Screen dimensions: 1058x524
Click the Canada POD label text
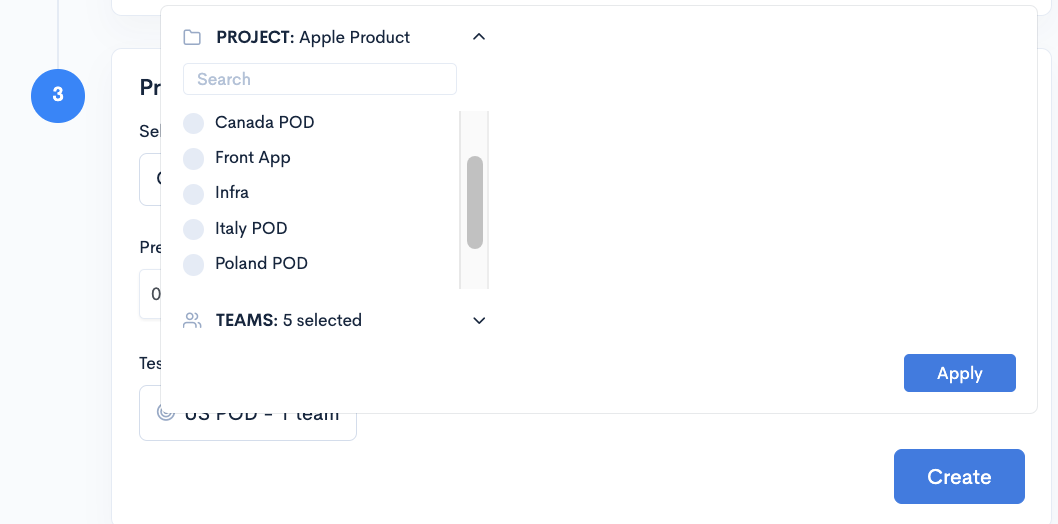[x=264, y=123]
